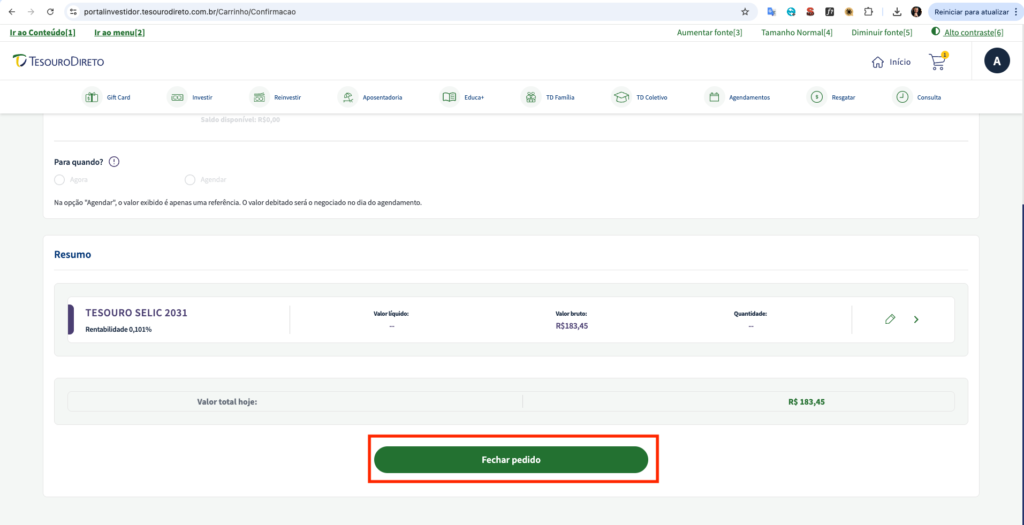Open the user profile avatar A

[x=996, y=62]
